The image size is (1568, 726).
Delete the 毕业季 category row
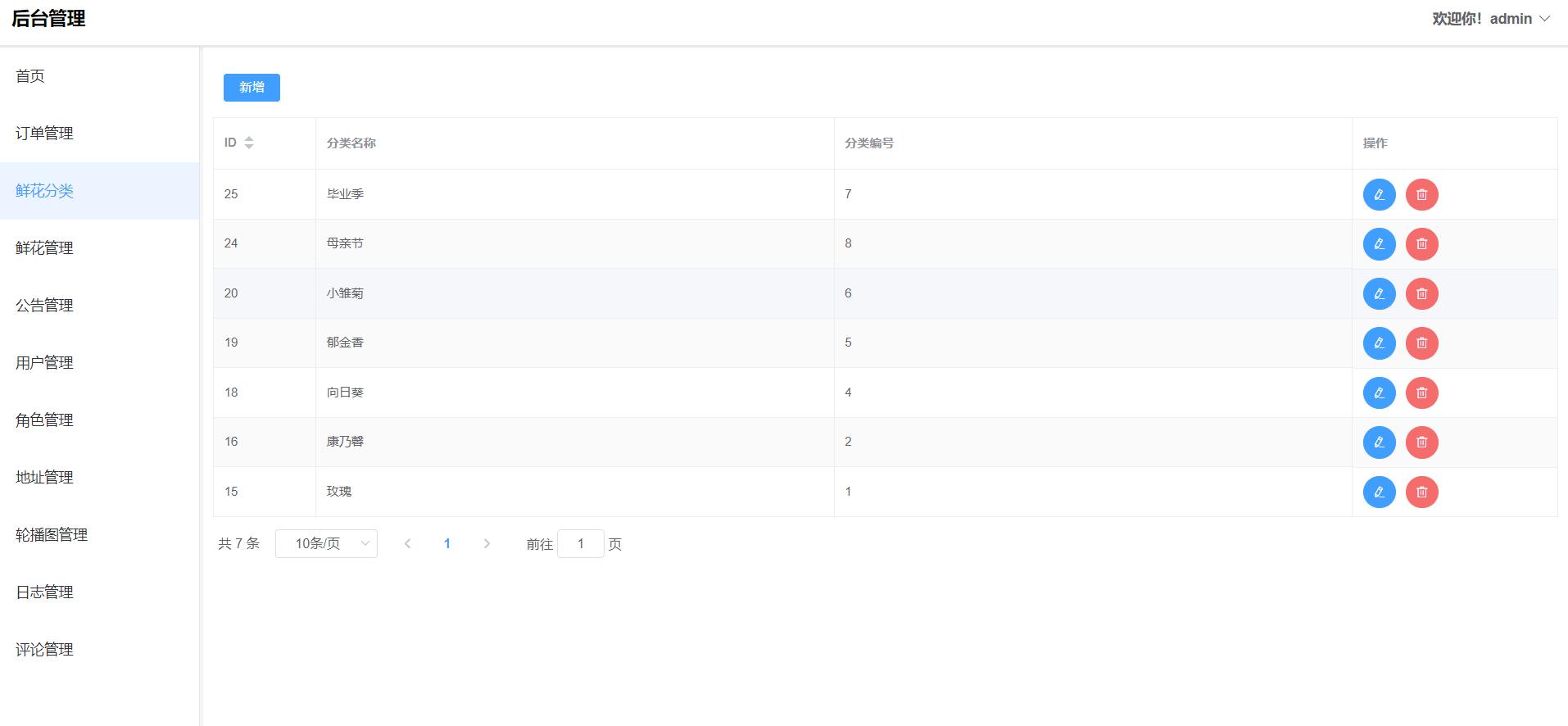[x=1421, y=194]
